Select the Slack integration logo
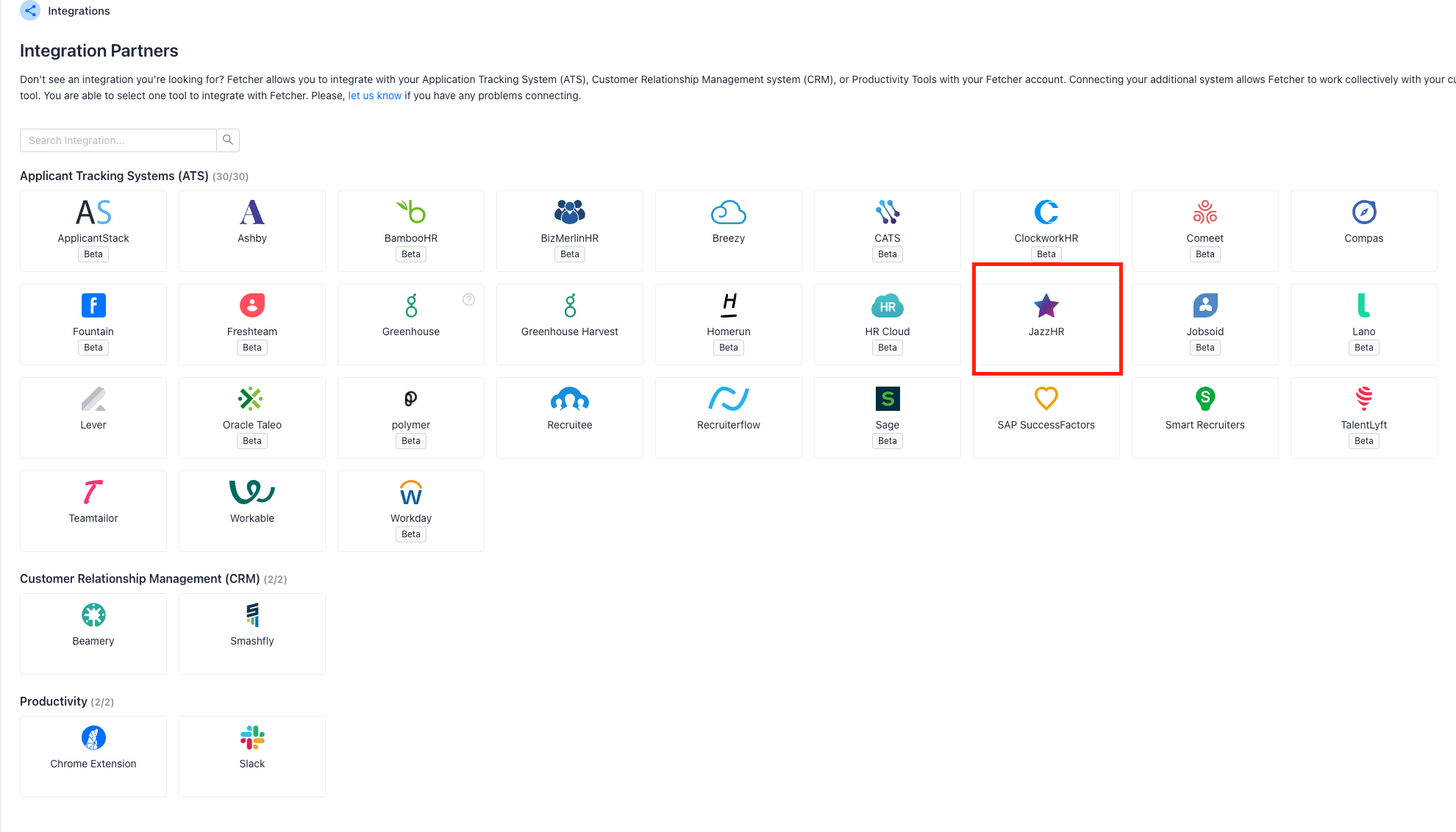The image size is (1456, 832). (252, 737)
